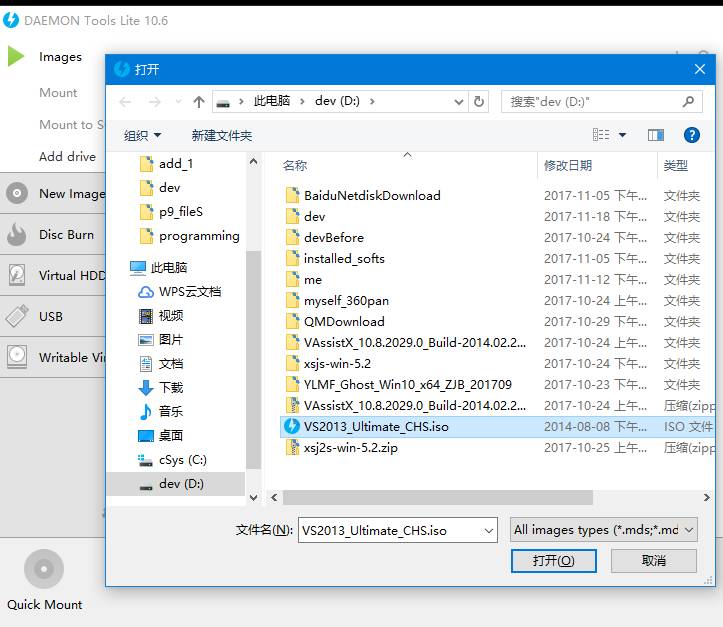This screenshot has height=627, width=723.
Task: Open 下载 downloads arrow icon
Action: click(146, 388)
